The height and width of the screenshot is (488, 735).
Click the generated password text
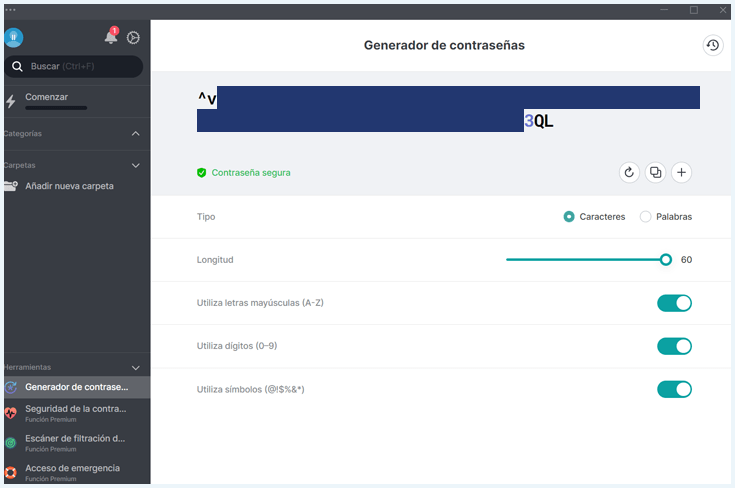448,109
